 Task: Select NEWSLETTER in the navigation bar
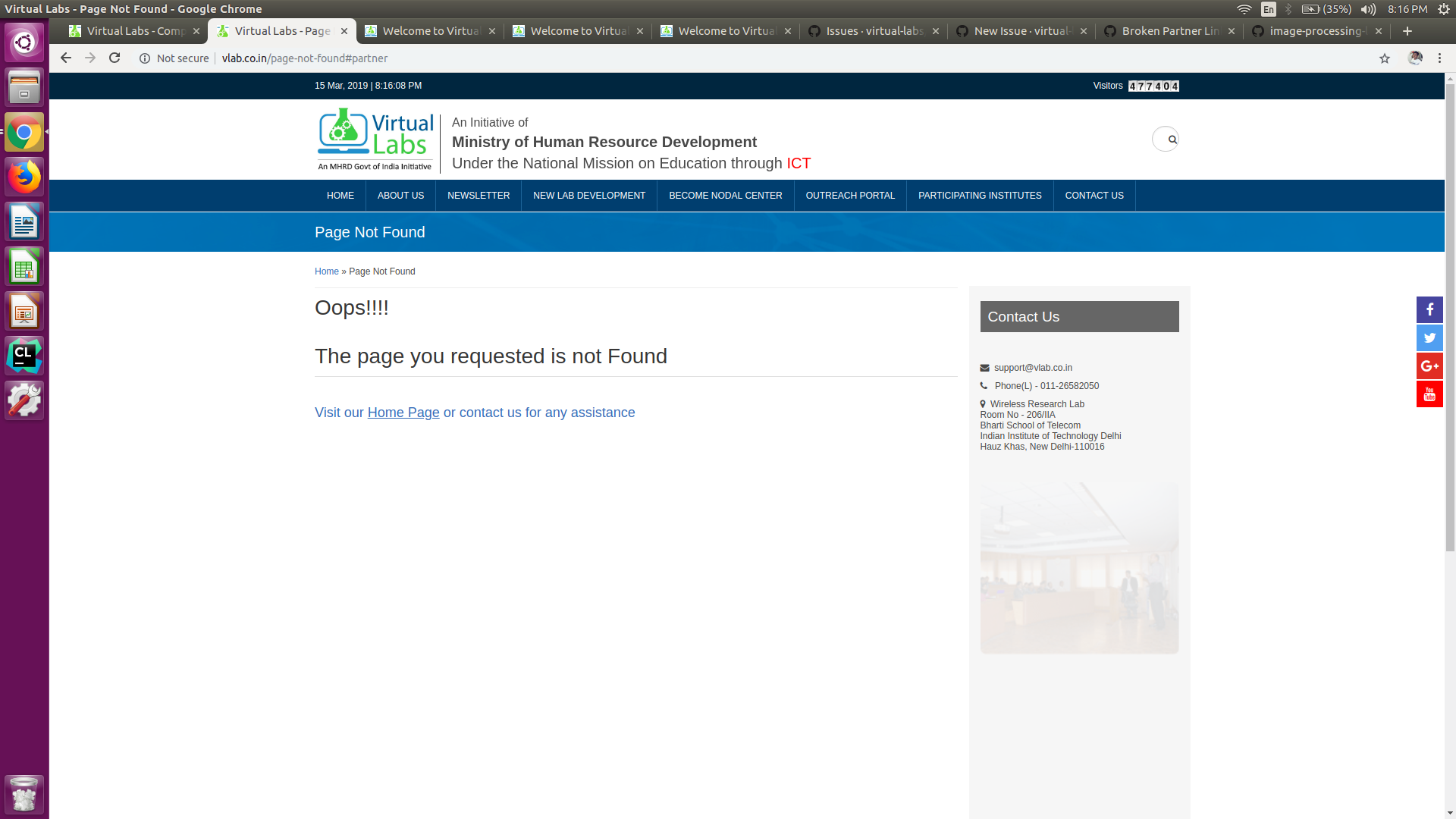pyautogui.click(x=478, y=195)
